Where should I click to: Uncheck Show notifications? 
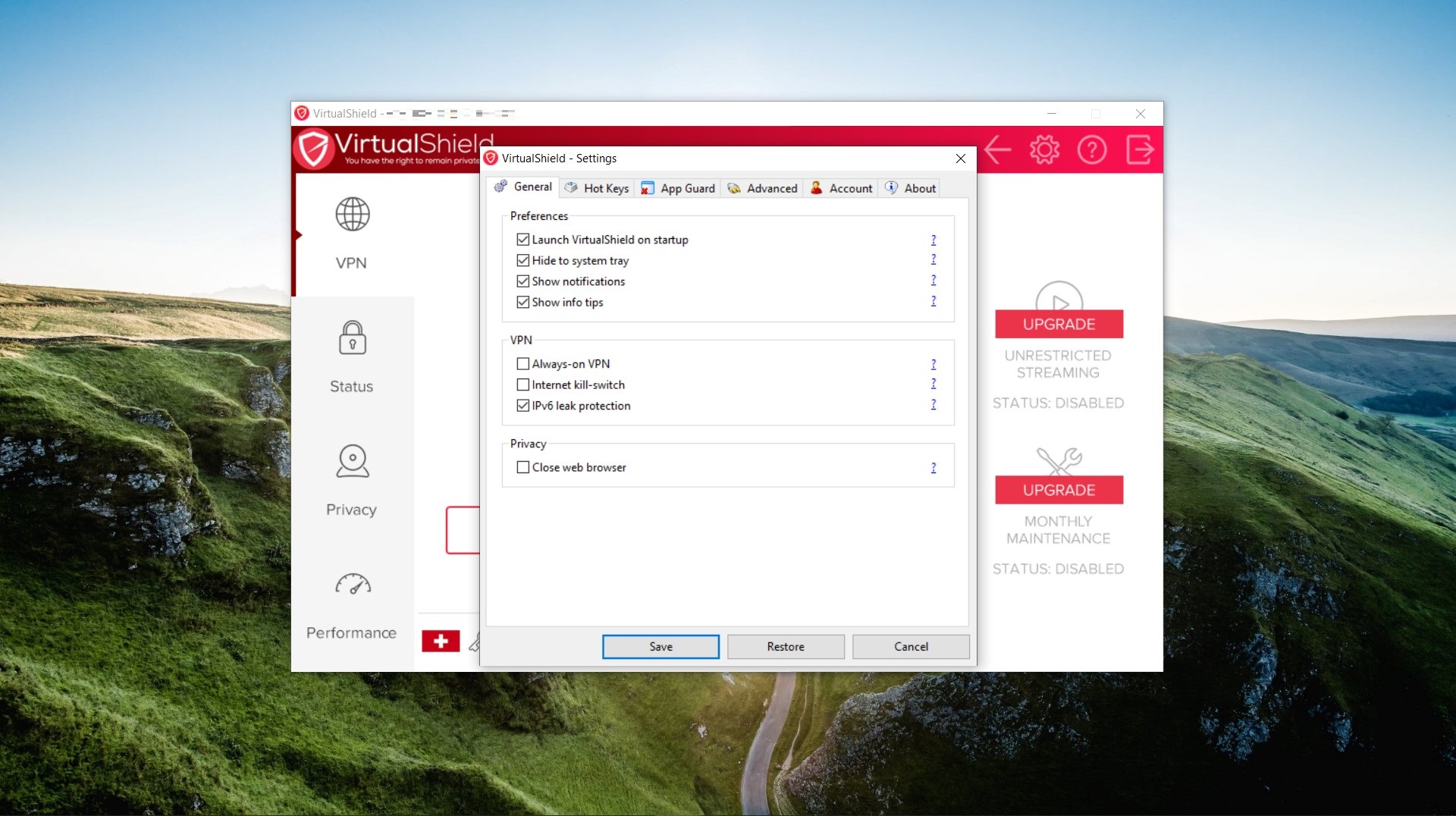point(522,281)
